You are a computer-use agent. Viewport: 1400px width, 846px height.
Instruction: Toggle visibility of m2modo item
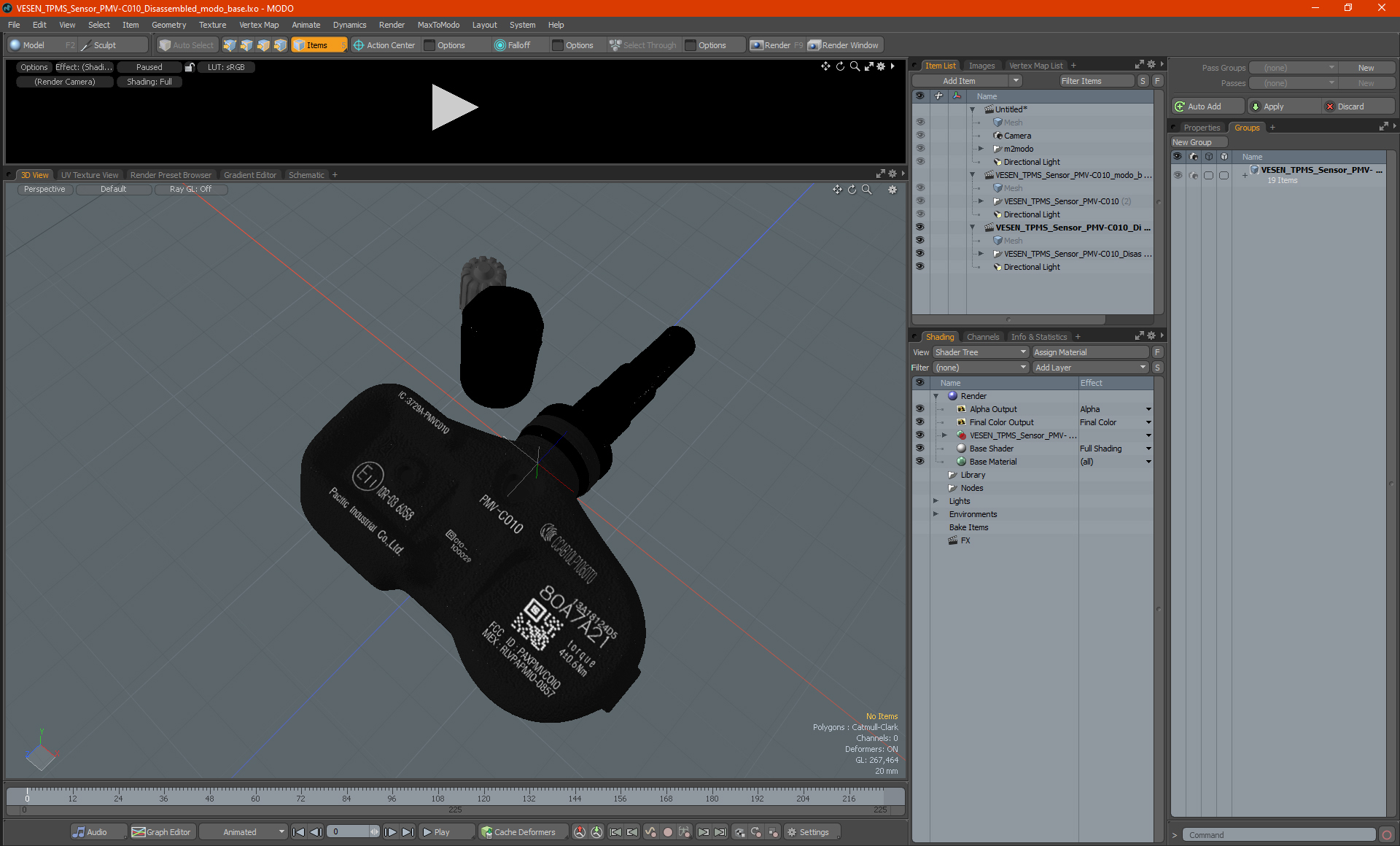pyautogui.click(x=919, y=149)
